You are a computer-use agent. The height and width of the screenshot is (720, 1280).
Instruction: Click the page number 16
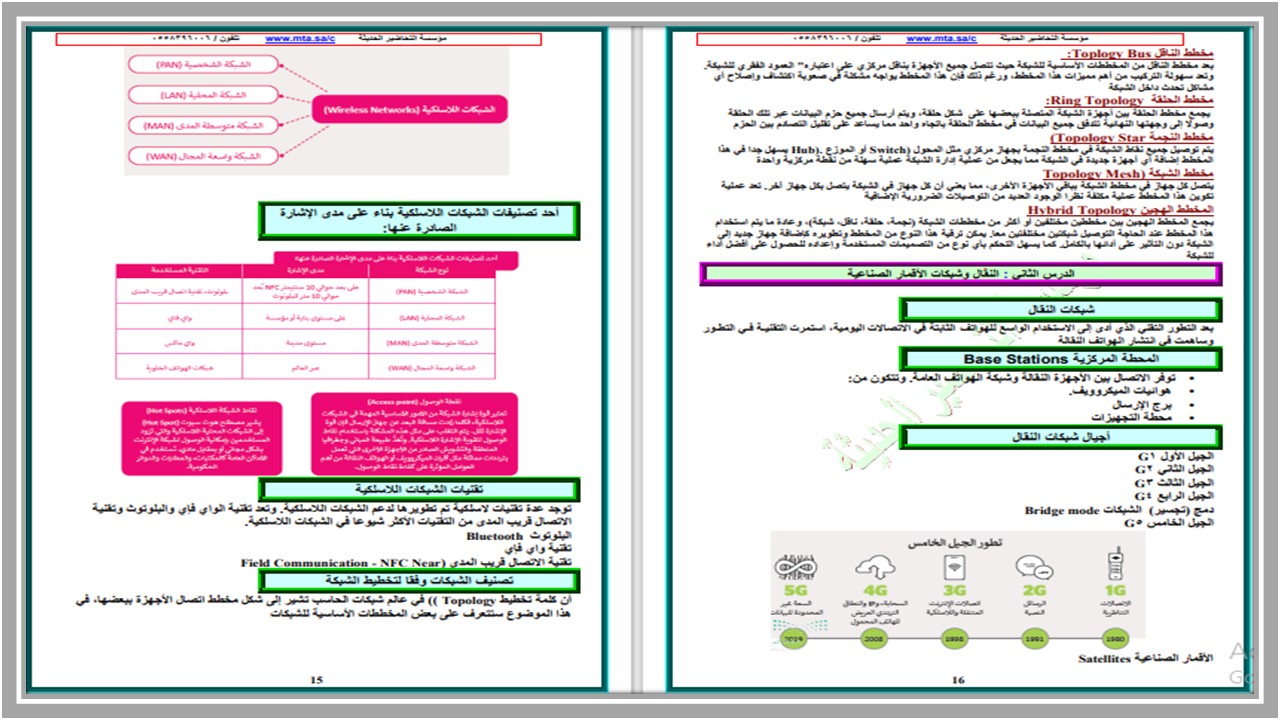click(957, 680)
